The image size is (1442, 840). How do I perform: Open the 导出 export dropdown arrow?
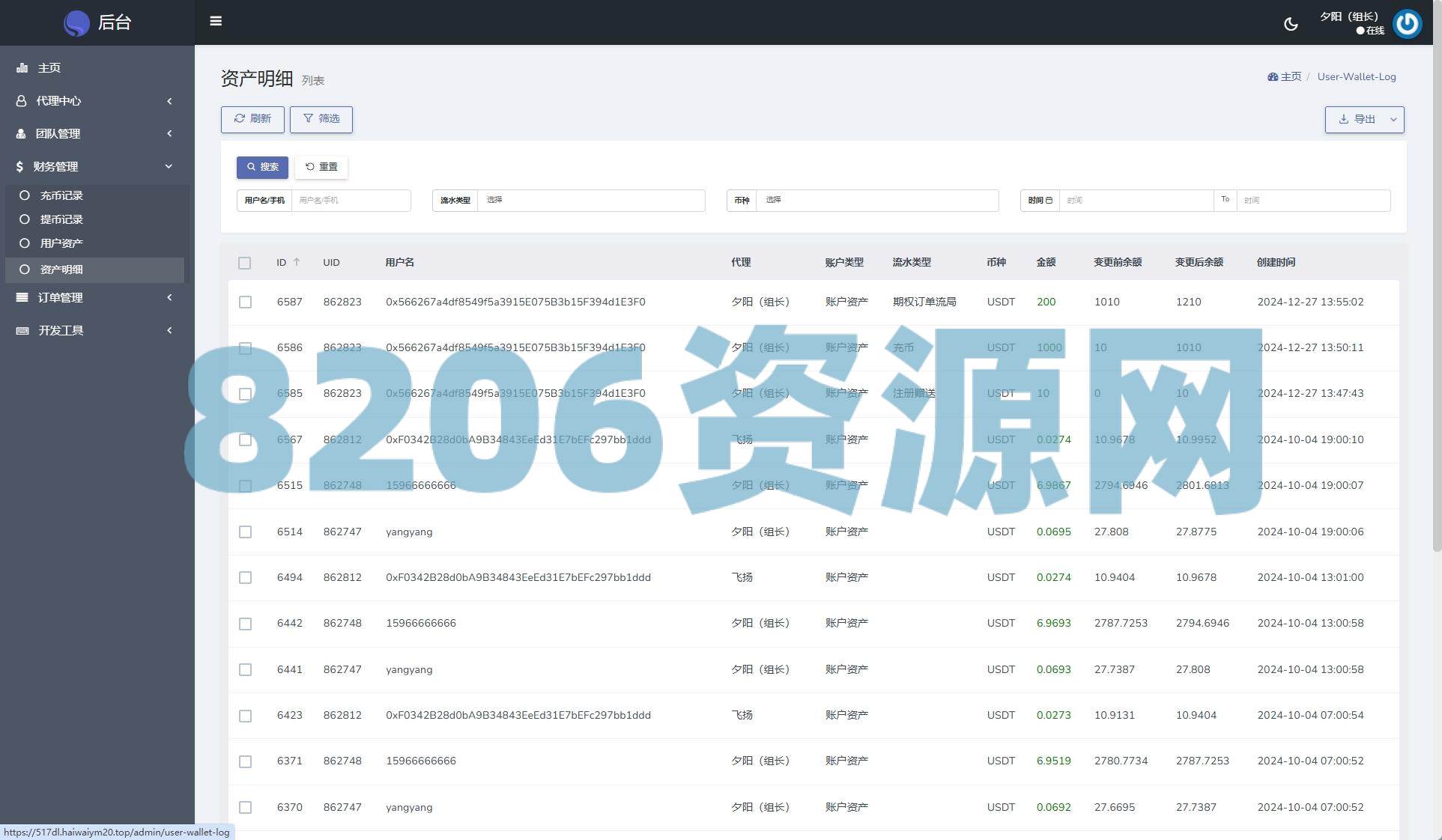pos(1393,119)
